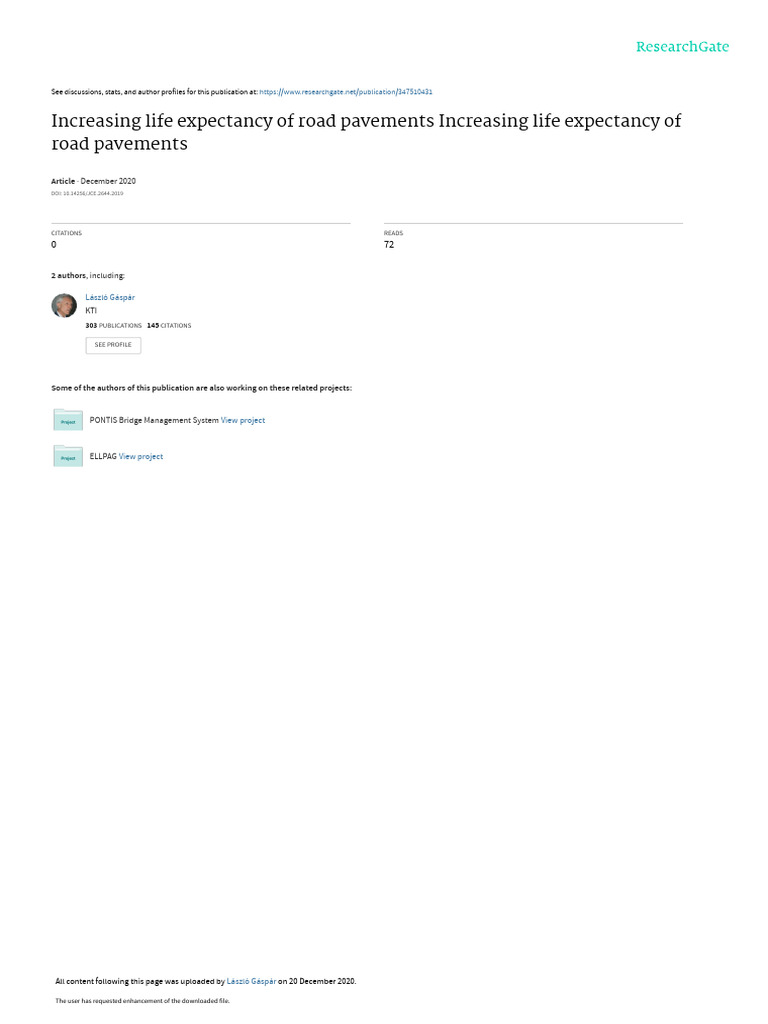This screenshot has height=1024, width=768.
Task: Click the ELLPAG project folder icon
Action: (68, 456)
